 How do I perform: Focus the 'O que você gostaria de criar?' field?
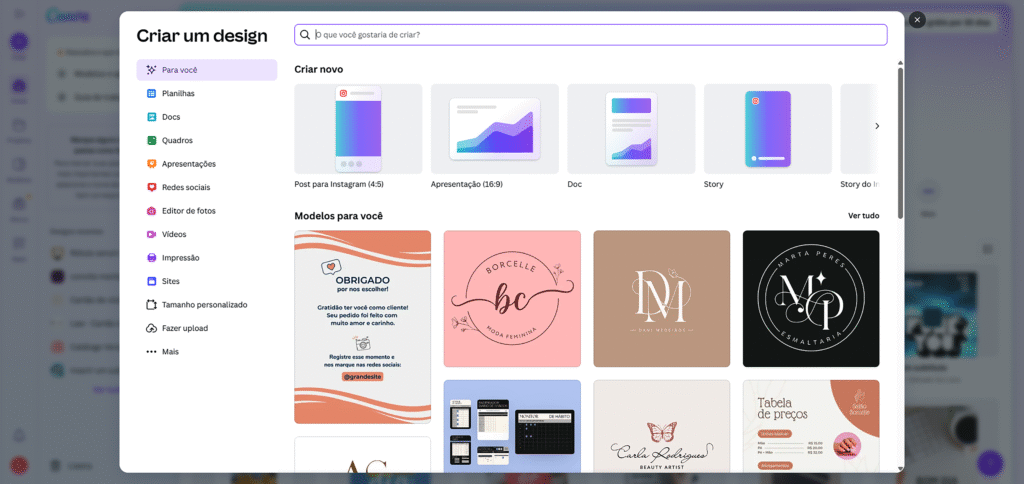(590, 35)
